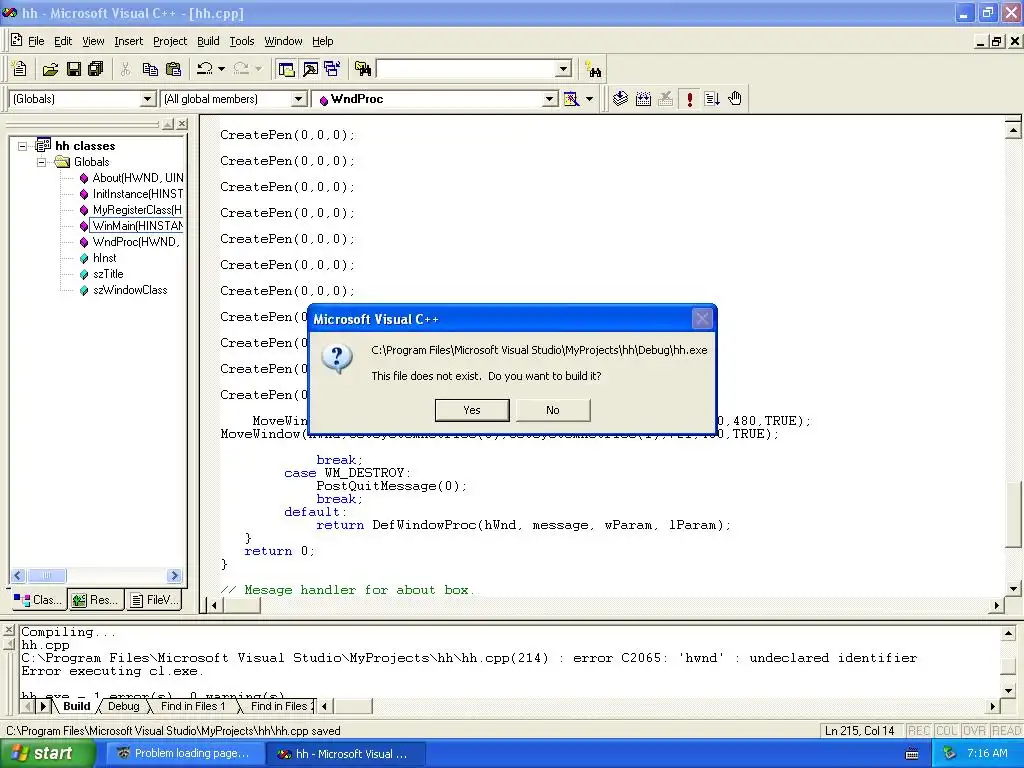1024x768 pixels.
Task: Click the New Text File icon
Action: [x=20, y=69]
